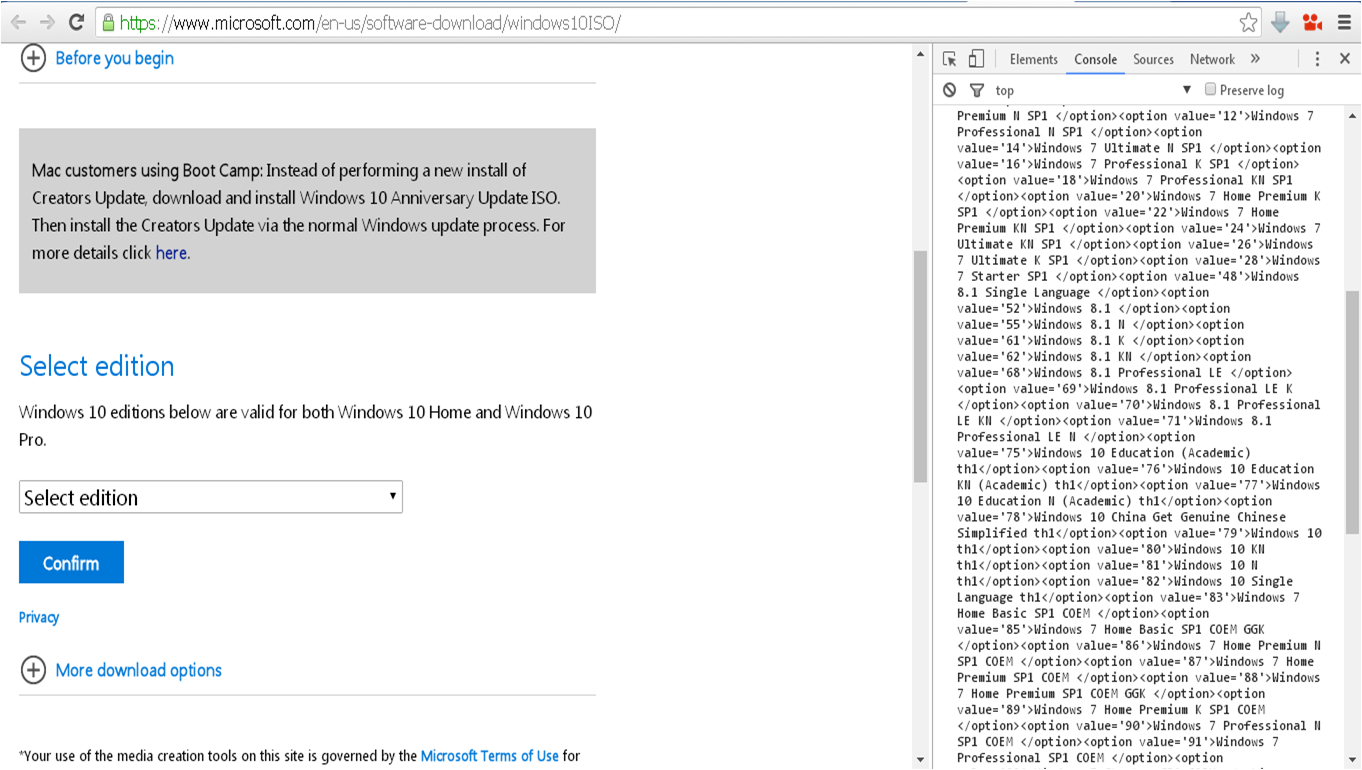Click the Confirm button

pyautogui.click(x=71, y=562)
